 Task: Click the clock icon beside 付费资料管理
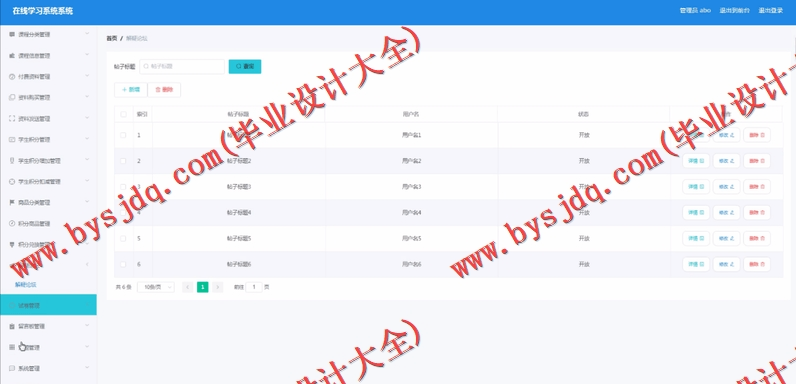[12, 77]
